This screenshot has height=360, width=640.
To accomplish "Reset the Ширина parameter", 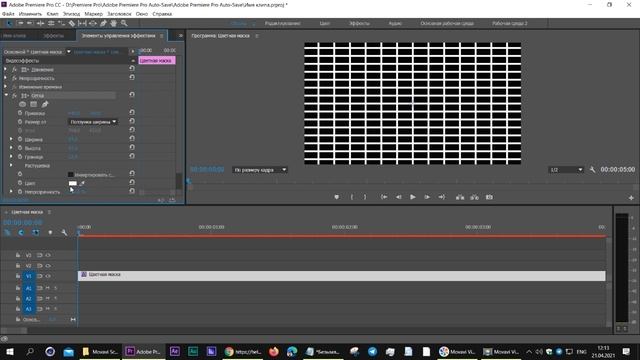I will click(x=132, y=139).
